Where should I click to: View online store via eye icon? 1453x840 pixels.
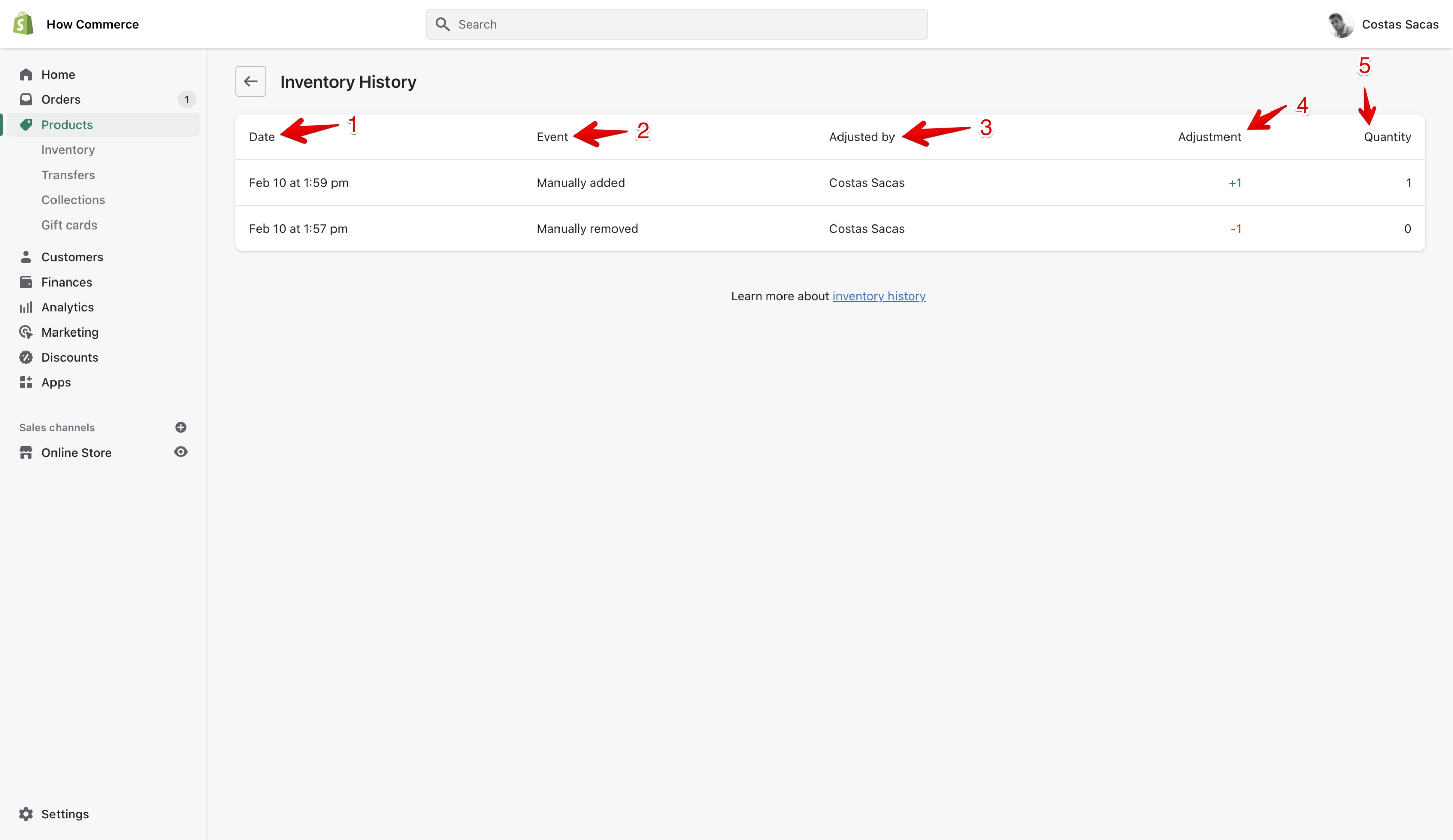181,452
